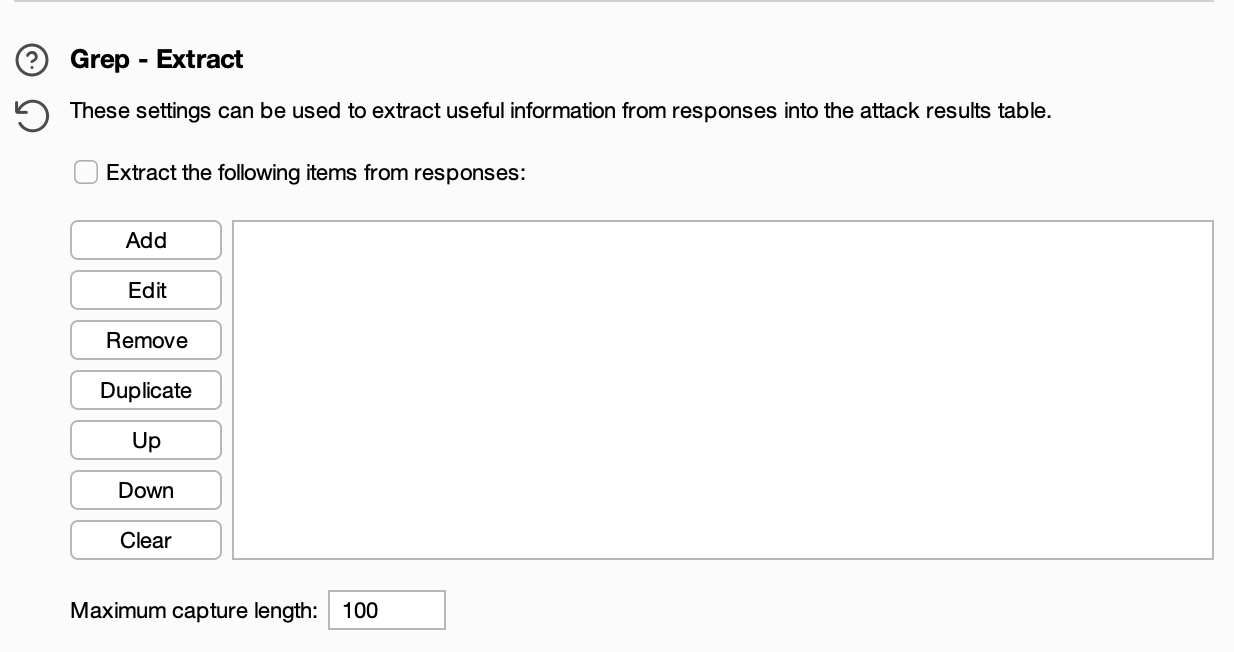Clear all extract items
This screenshot has height=652, width=1234.
click(x=146, y=541)
